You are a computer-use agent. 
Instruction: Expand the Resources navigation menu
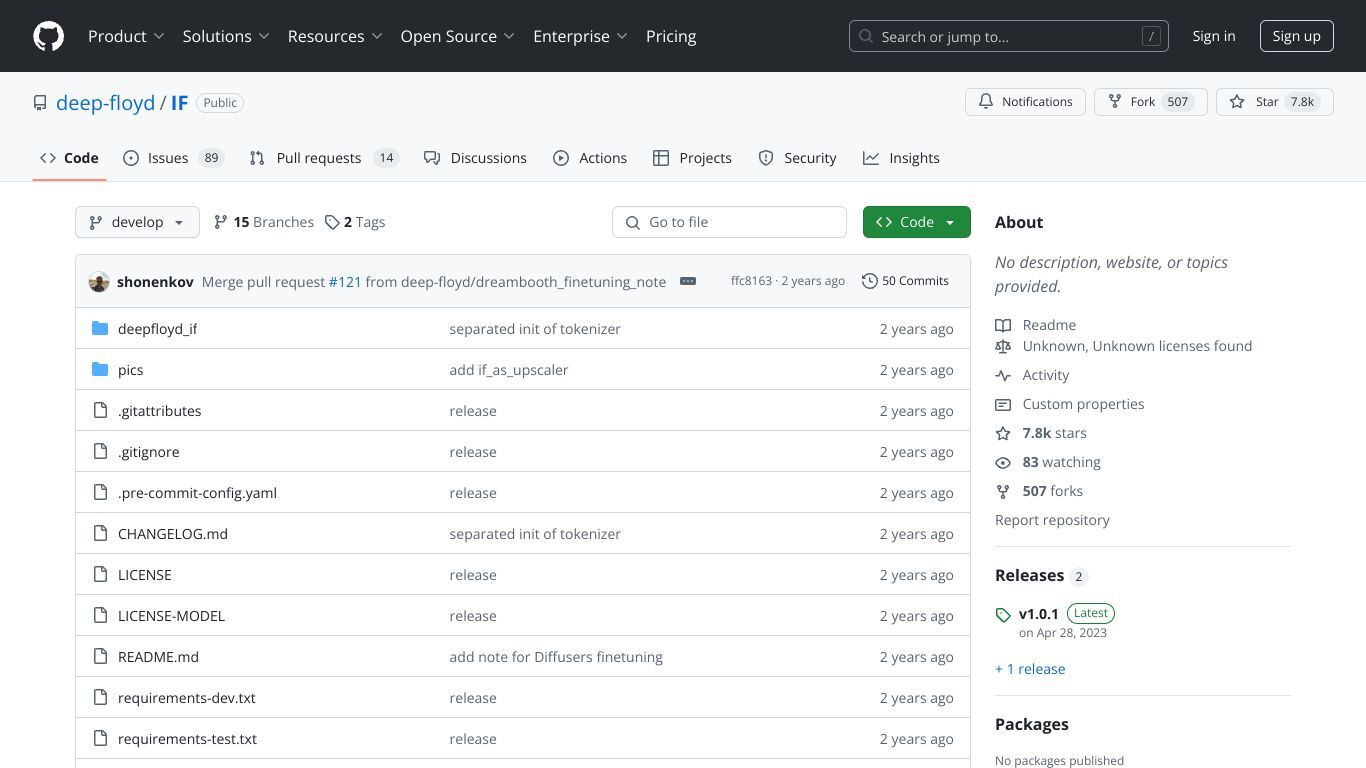pos(335,36)
